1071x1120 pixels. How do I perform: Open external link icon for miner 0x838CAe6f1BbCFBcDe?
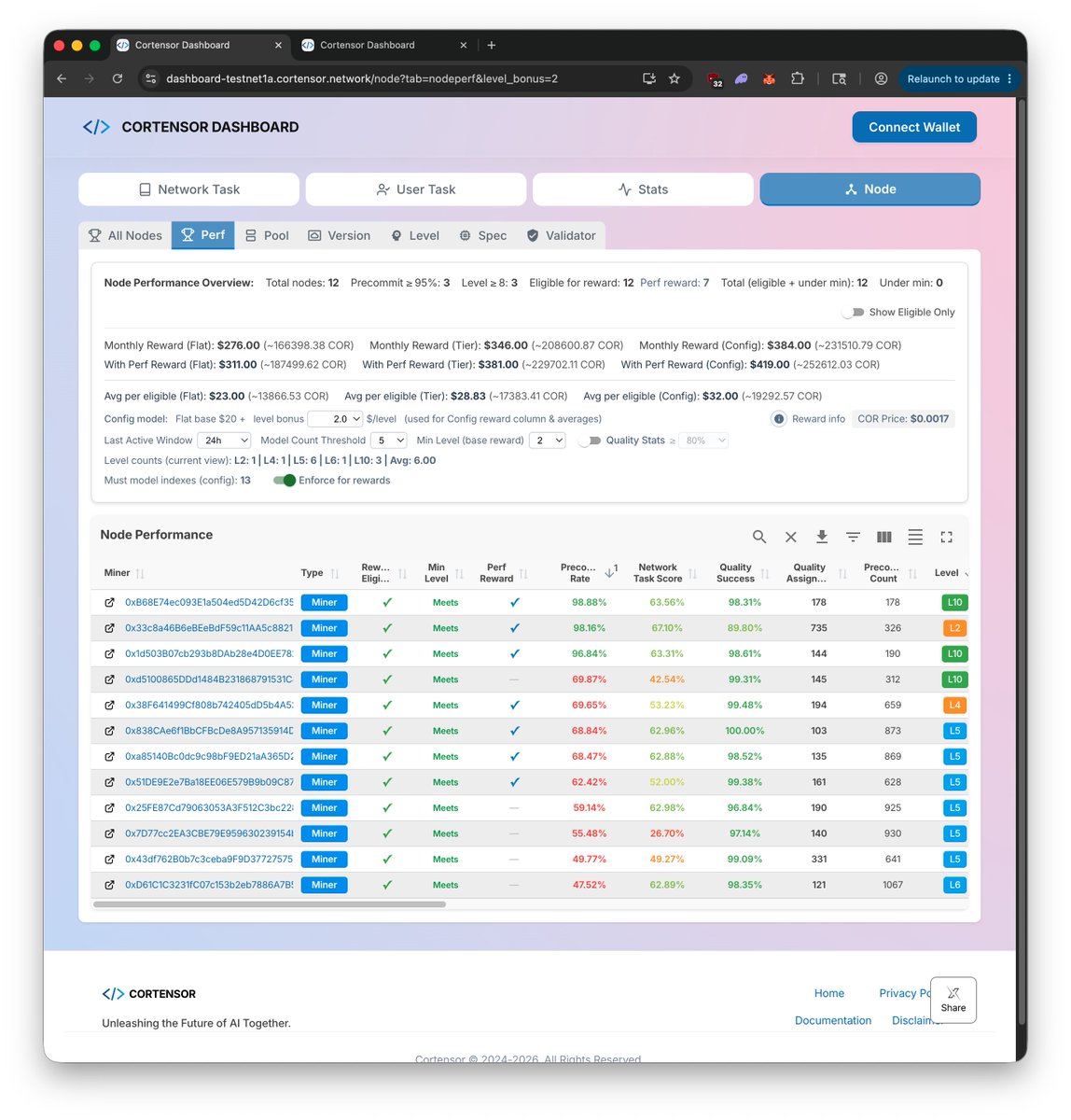pyautogui.click(x=109, y=731)
